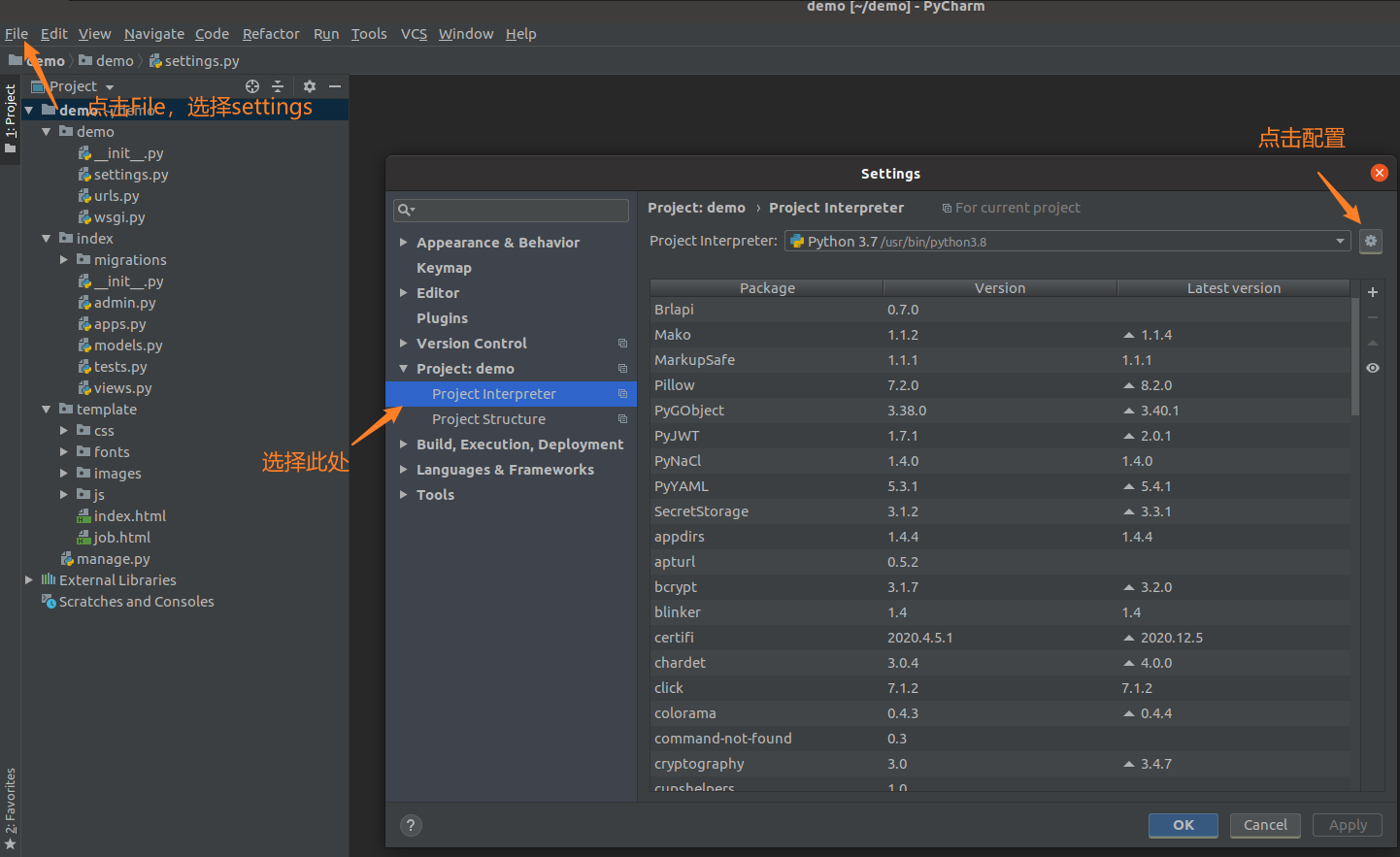This screenshot has height=857, width=1400.
Task: Click the search icon in Settings search field
Action: click(406, 210)
